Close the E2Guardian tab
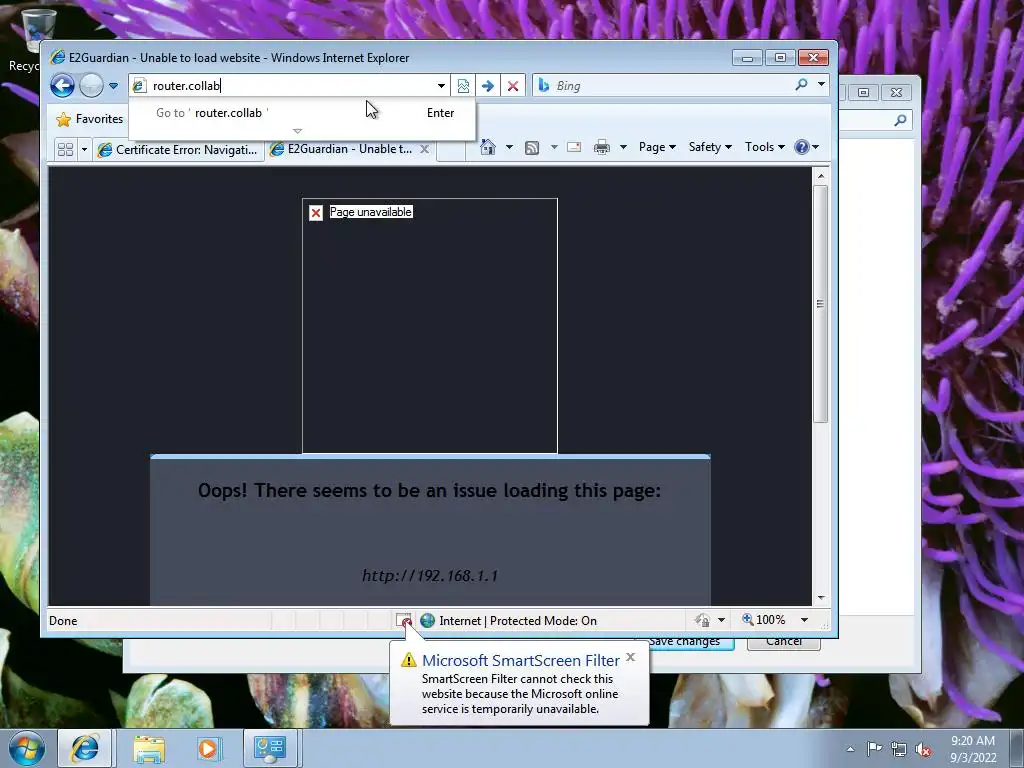Screen dimensions: 1024x768 [x=424, y=149]
